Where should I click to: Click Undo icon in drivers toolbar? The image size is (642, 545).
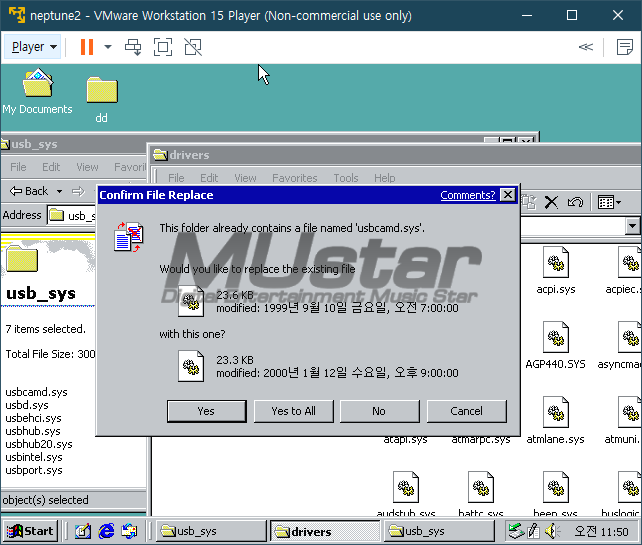[575, 202]
